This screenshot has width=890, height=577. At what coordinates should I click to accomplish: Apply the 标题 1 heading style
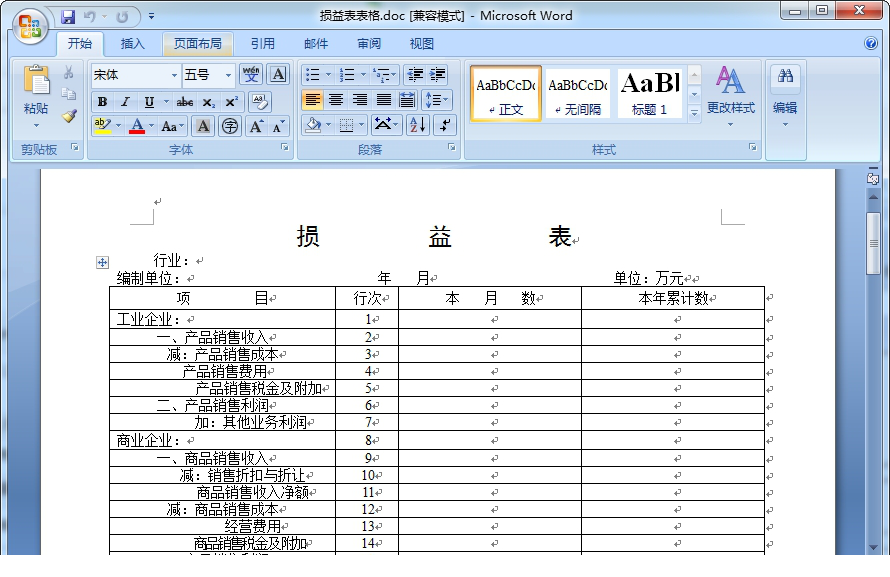[649, 94]
